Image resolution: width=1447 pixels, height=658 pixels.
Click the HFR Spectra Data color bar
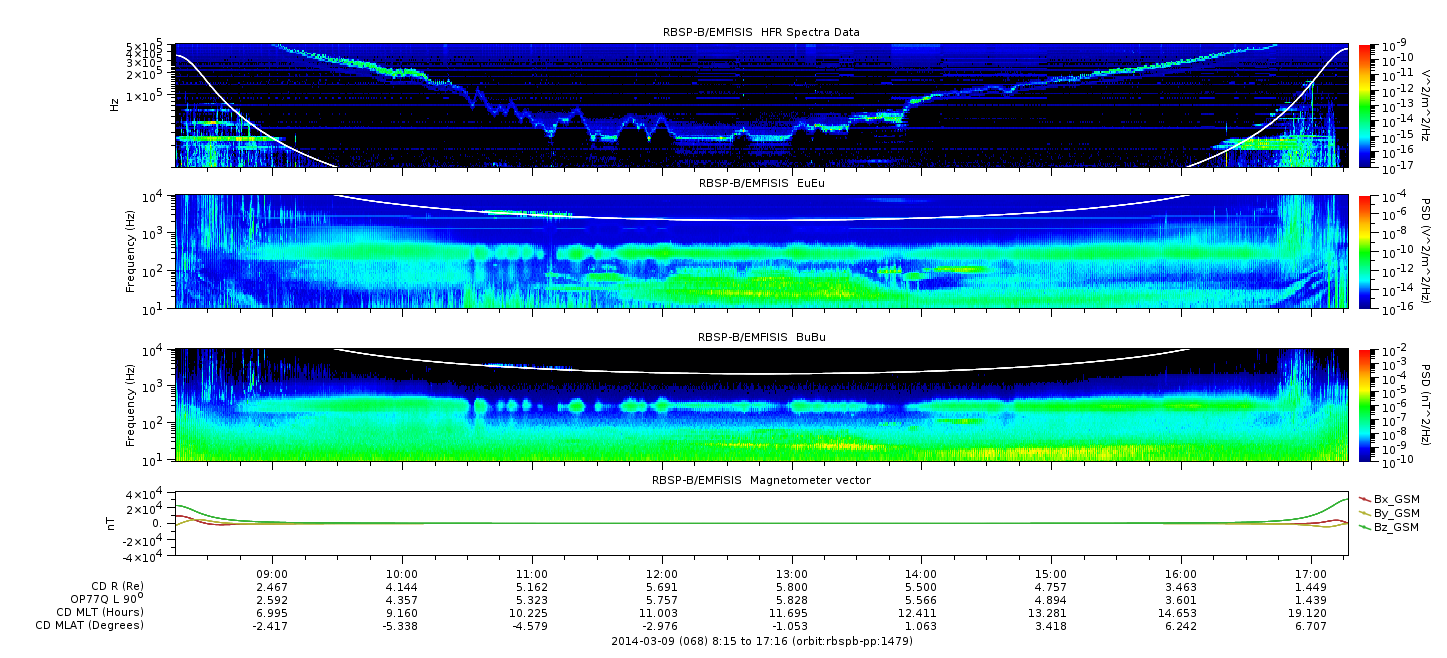point(1365,105)
